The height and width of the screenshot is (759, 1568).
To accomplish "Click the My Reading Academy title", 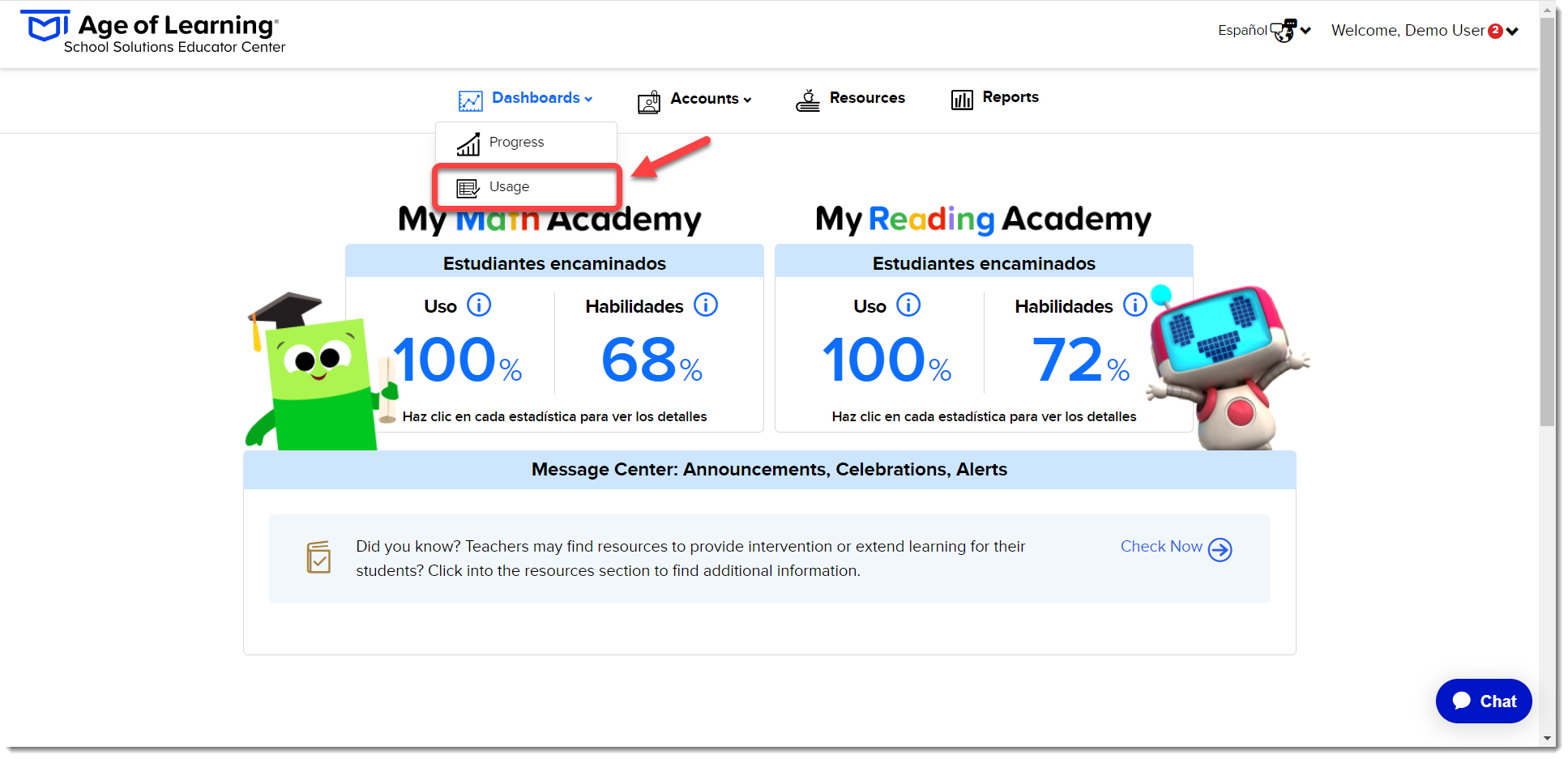I will coord(983,220).
